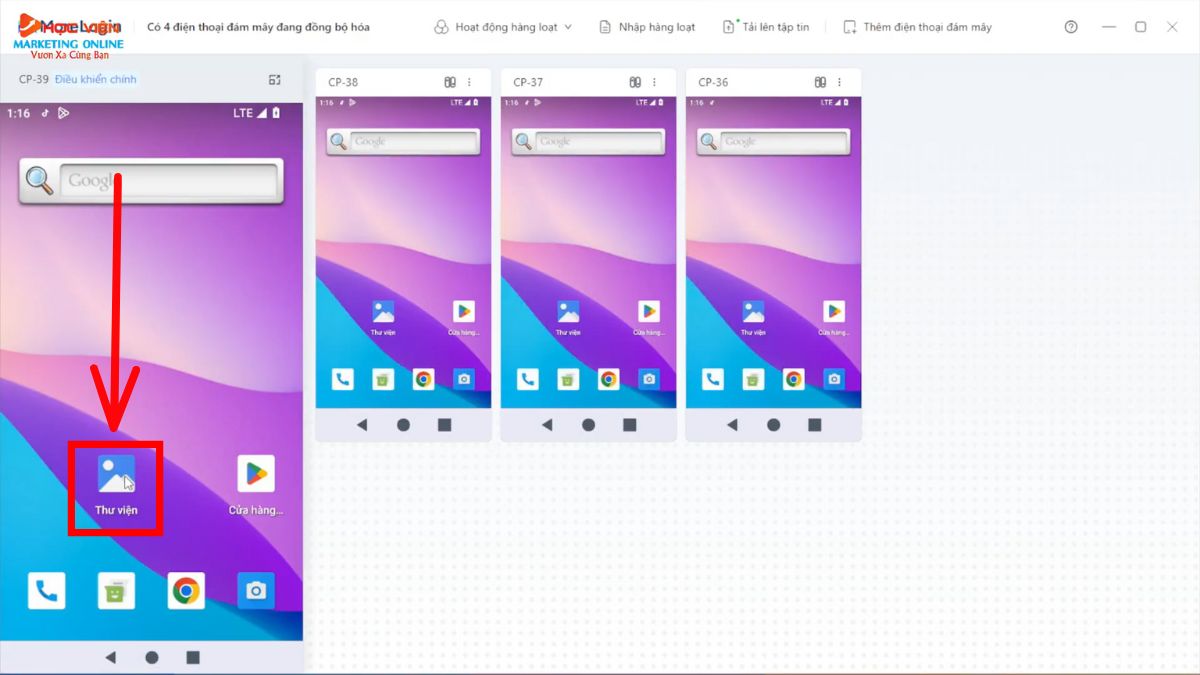This screenshot has width=1200, height=675.
Task: Open Play Store on CP-38
Action: [464, 311]
